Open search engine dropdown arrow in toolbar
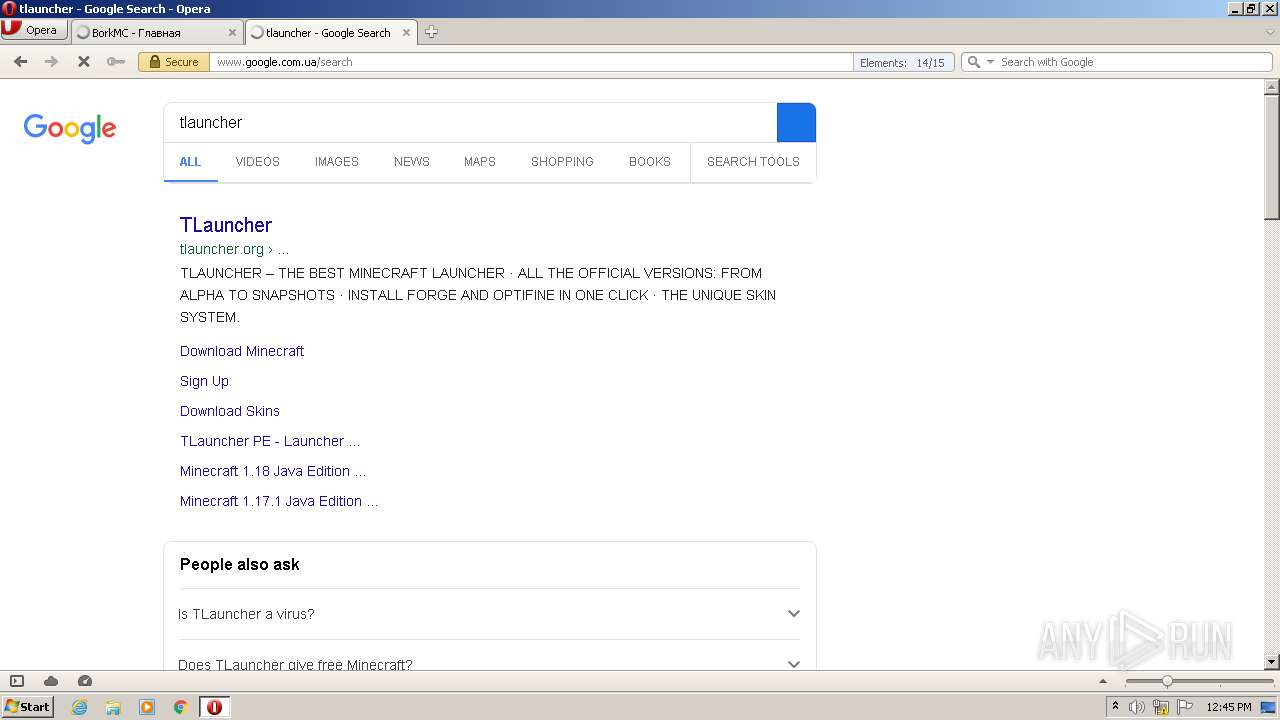Image resolution: width=1280 pixels, height=720 pixels. click(x=991, y=62)
